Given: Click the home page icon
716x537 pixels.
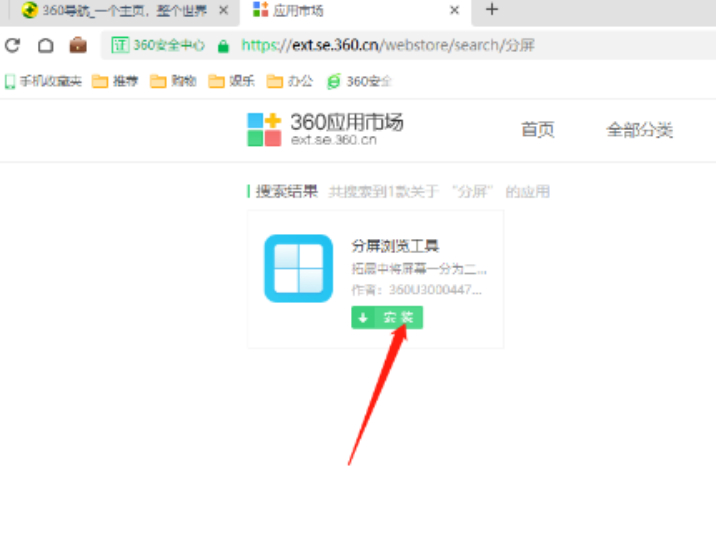Looking at the screenshot, I should click(x=45, y=45).
